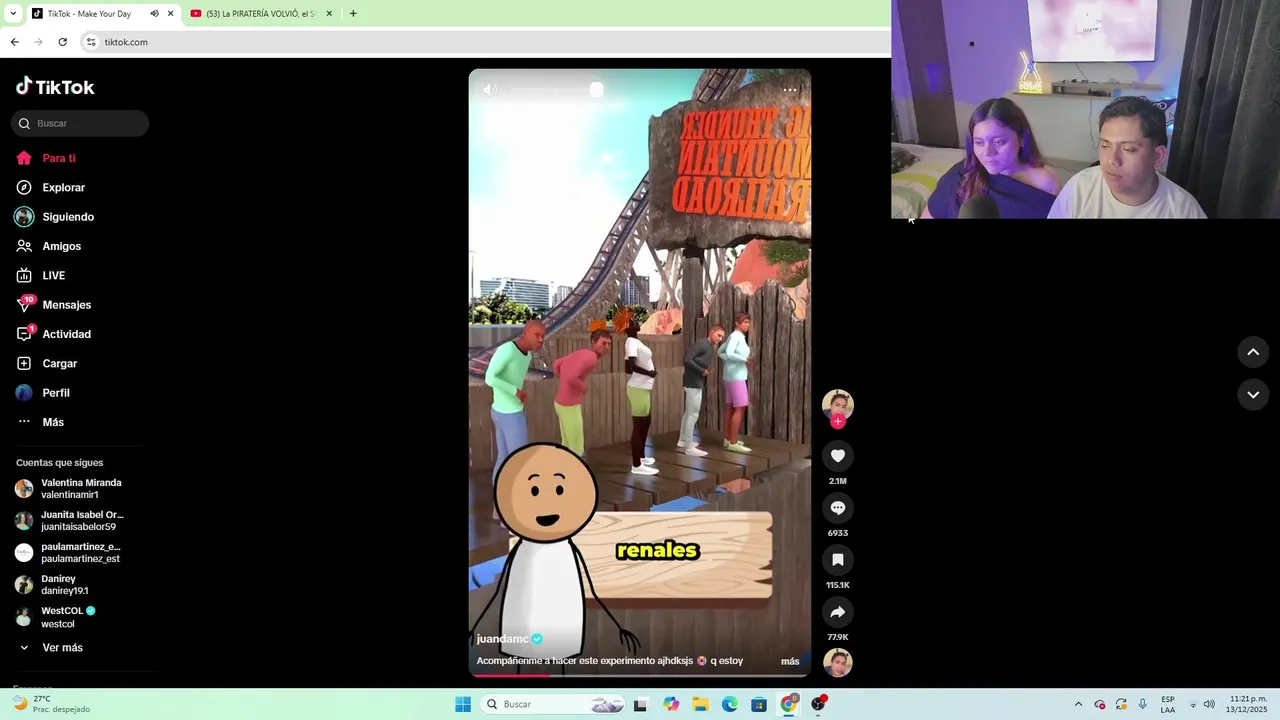Click the microphone tray icon
This screenshot has width=1280, height=720.
click(x=1143, y=704)
